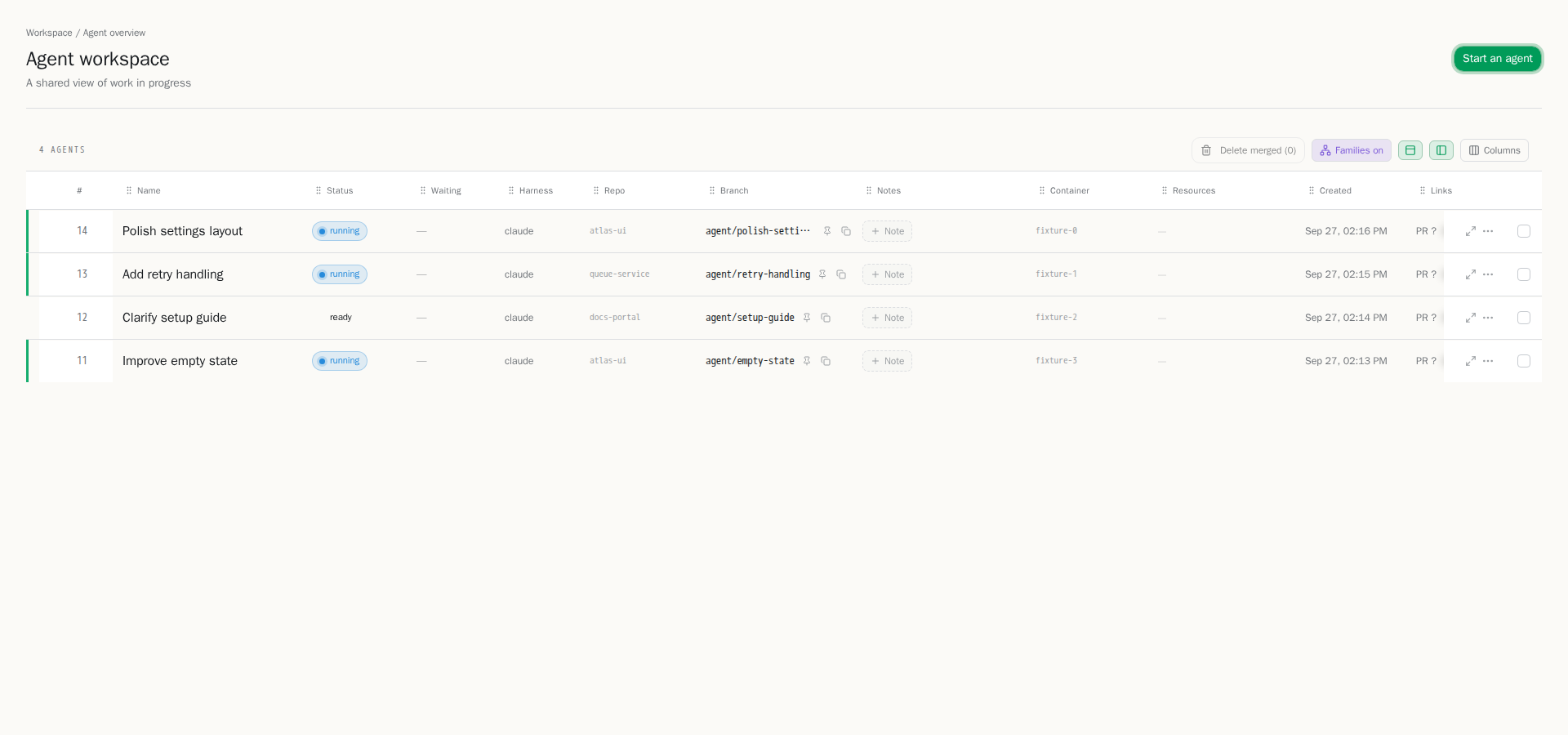Expand the Clarify setup guide agent row
The width and height of the screenshot is (1568, 735).
[x=1471, y=318]
